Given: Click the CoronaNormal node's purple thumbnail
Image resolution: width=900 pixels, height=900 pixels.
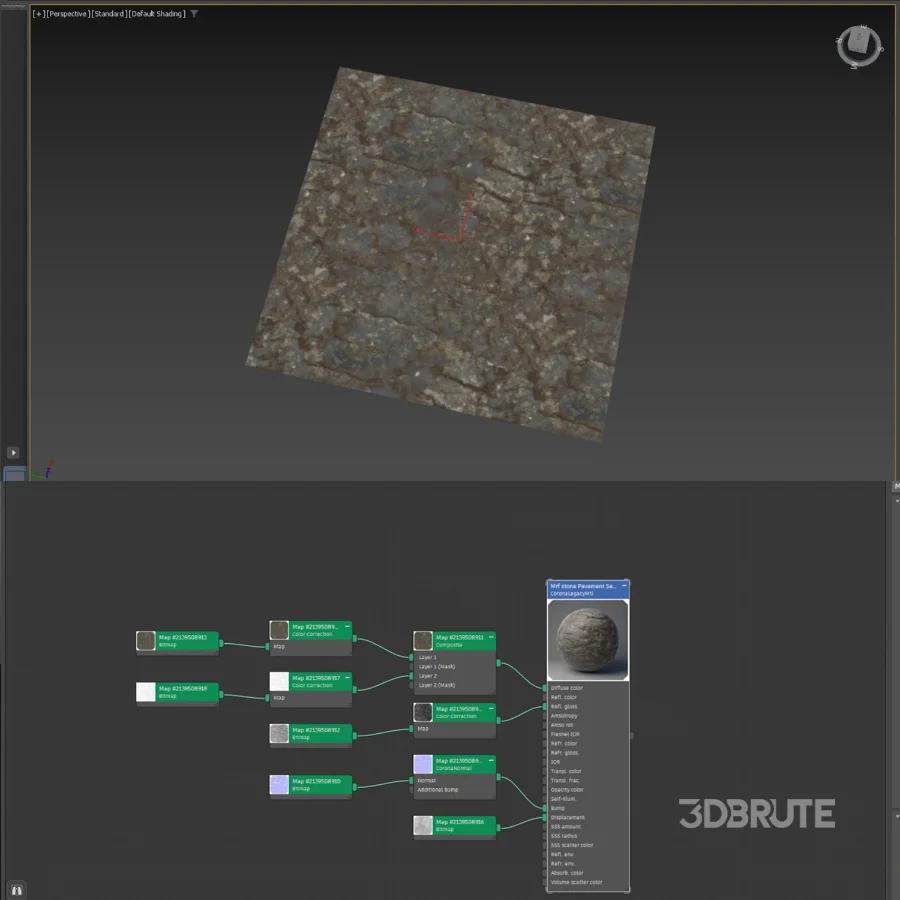Looking at the screenshot, I should (x=423, y=764).
